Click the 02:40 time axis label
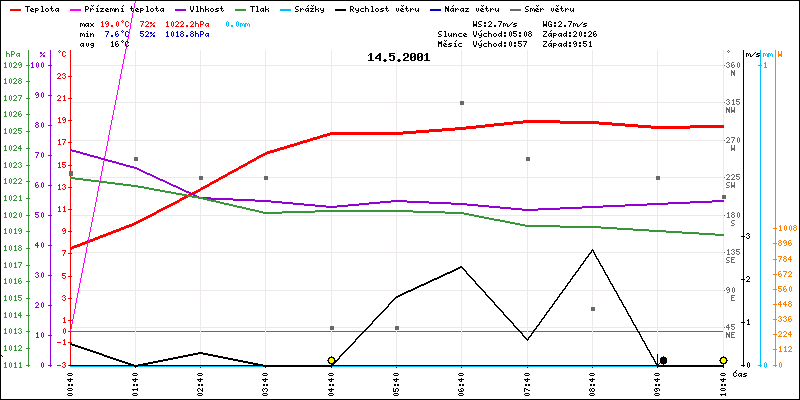This screenshot has height=400, width=800. (201, 382)
